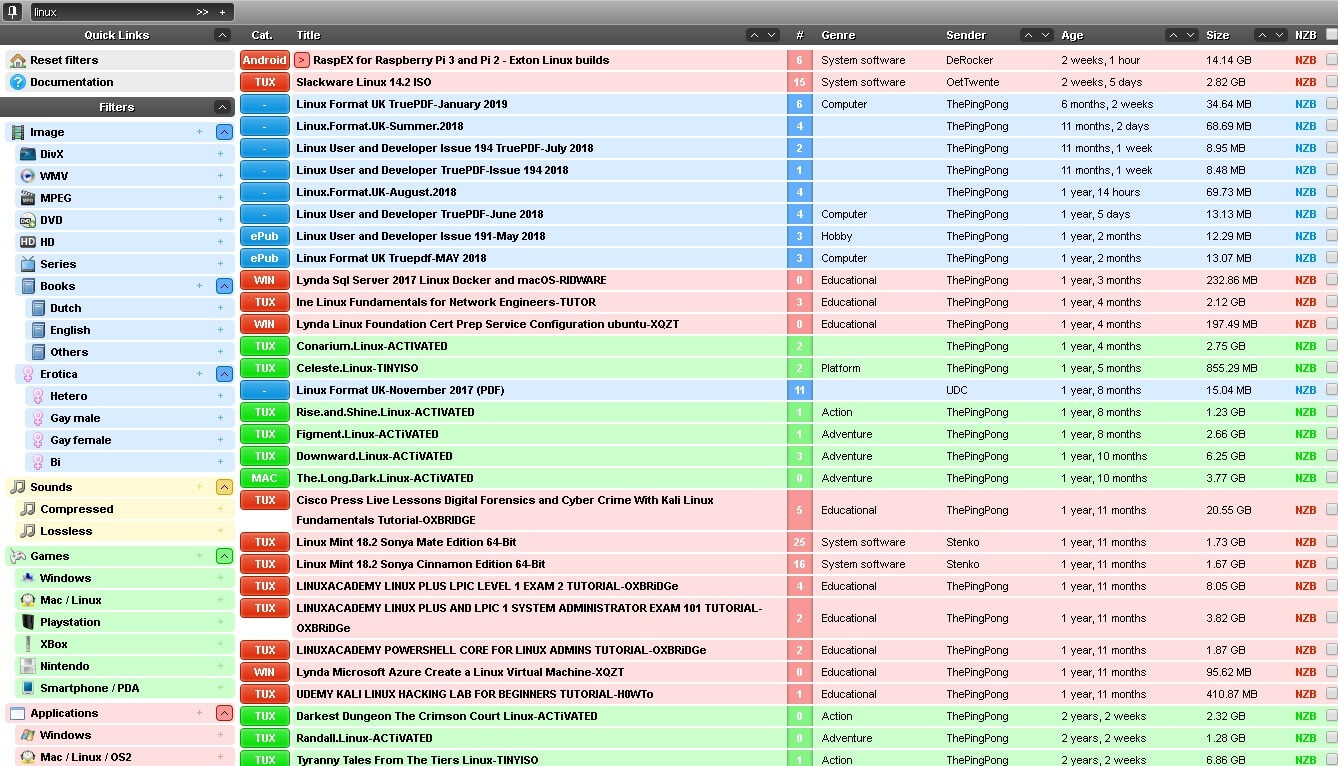This screenshot has height=766, width=1338.
Task: Tick the checkbox for Slackware Linux 14.2 ISO
Action: [1331, 82]
